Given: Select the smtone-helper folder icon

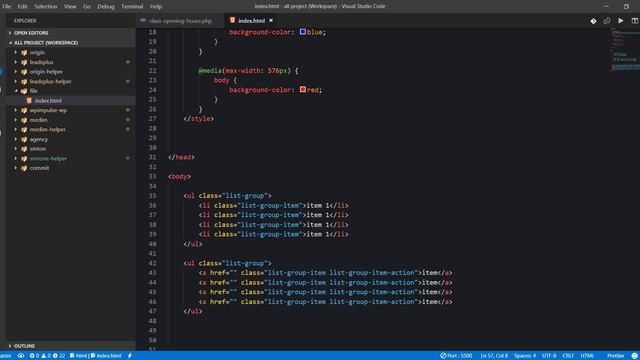Looking at the screenshot, I should (24, 158).
